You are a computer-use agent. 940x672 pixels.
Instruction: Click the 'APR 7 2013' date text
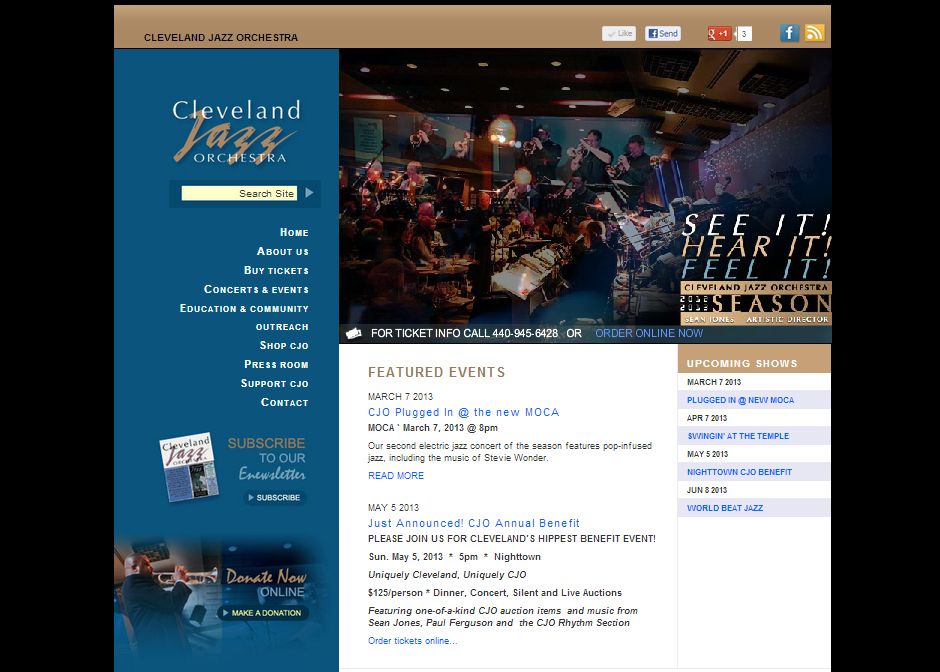pyautogui.click(x=707, y=418)
